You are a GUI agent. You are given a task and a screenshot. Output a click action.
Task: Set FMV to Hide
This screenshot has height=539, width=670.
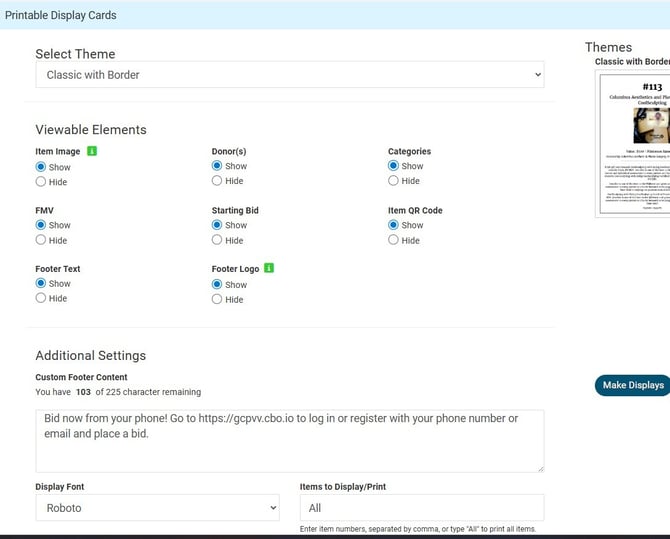[x=41, y=240]
